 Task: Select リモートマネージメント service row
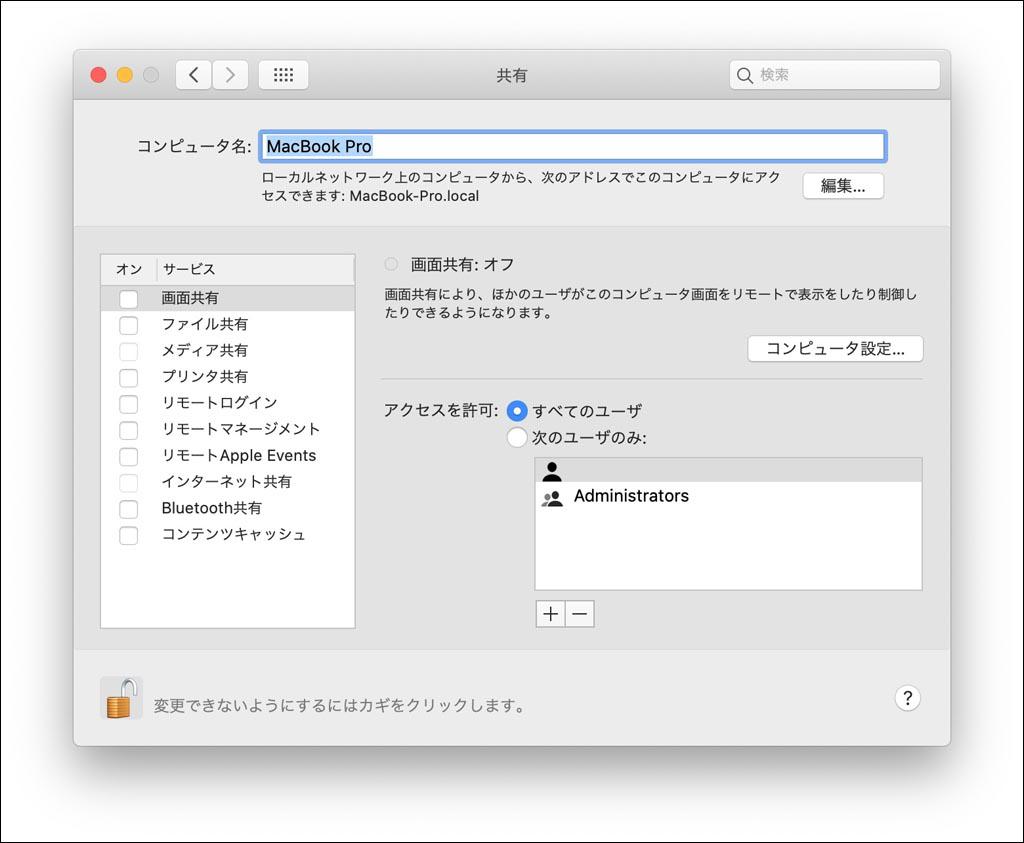point(228,429)
